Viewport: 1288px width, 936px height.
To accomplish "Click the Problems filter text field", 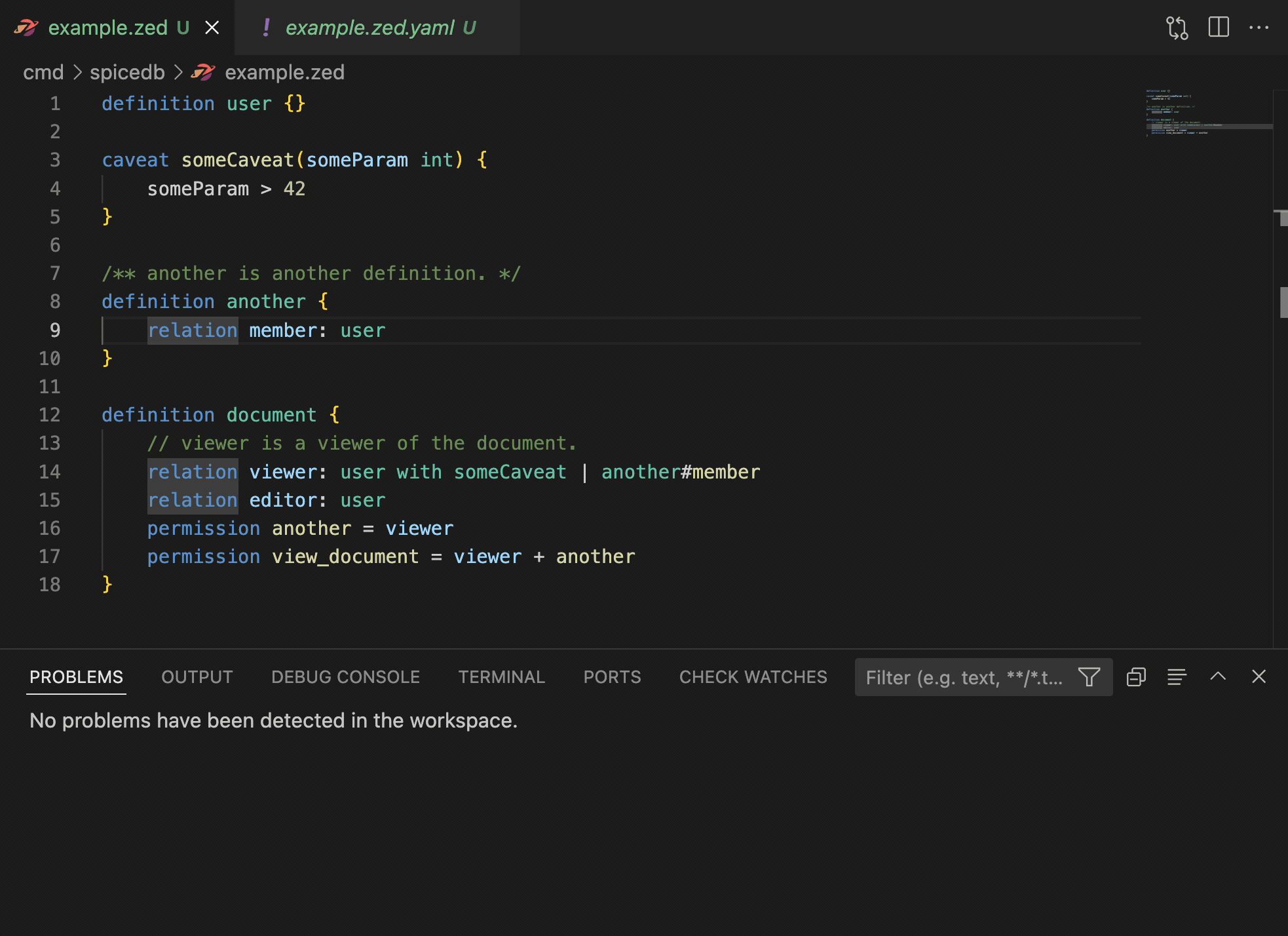I will (x=963, y=677).
